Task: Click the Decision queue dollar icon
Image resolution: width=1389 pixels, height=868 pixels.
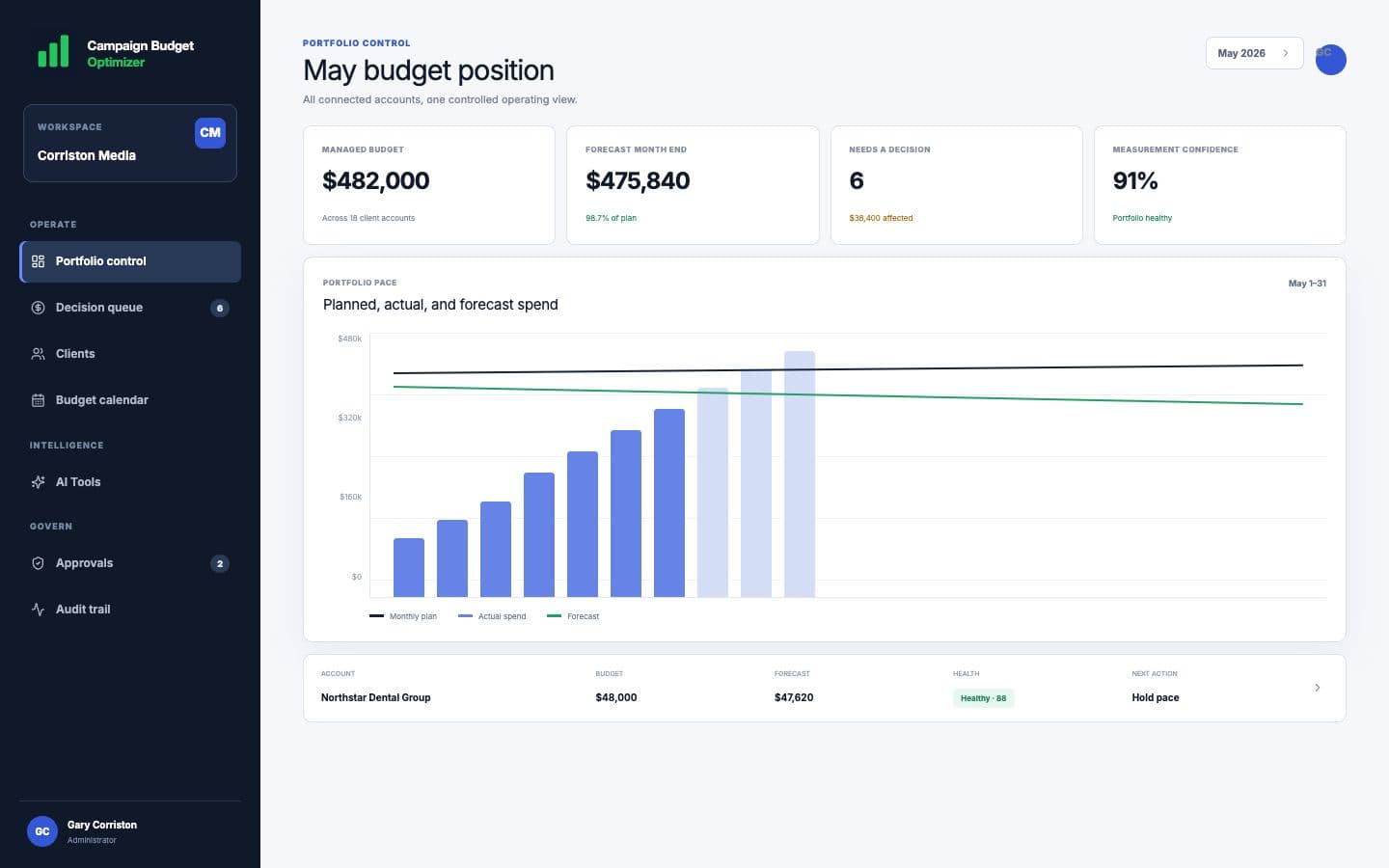Action: [x=39, y=308]
